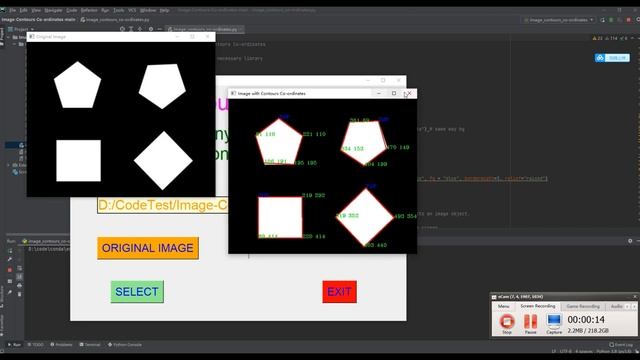Click the red stop icon in Run panel
The image size is (640, 360).
(x=10, y=270)
